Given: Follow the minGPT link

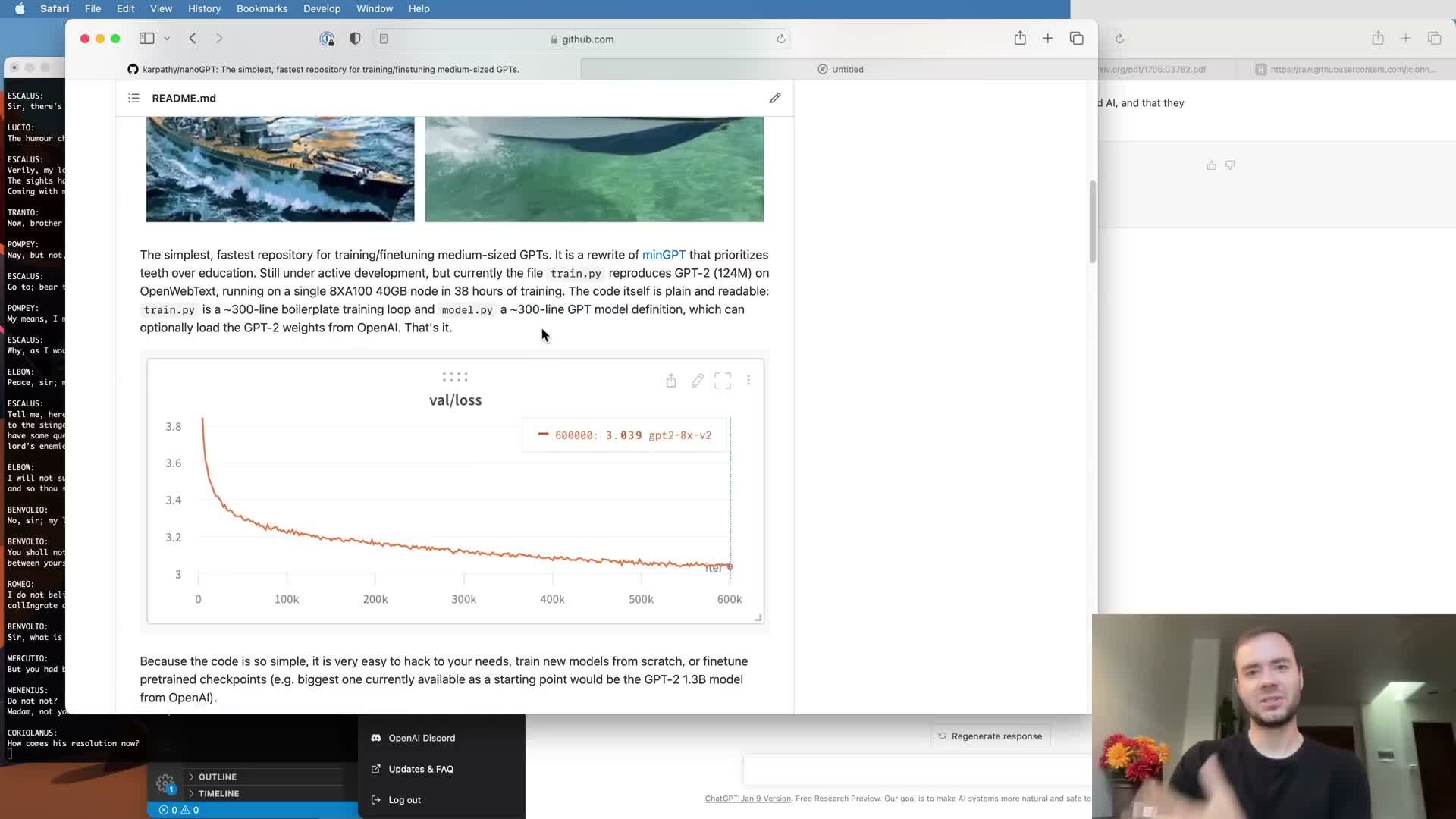Looking at the screenshot, I should [664, 255].
